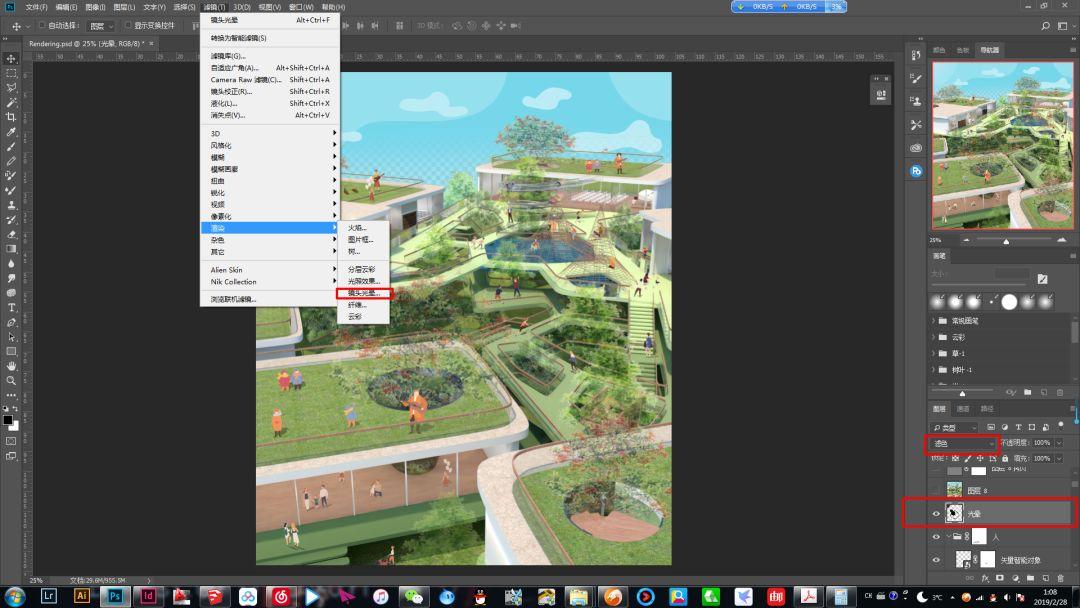This screenshot has width=1080, height=608.
Task: Open the layer filter type dropdown
Action: [x=954, y=428]
